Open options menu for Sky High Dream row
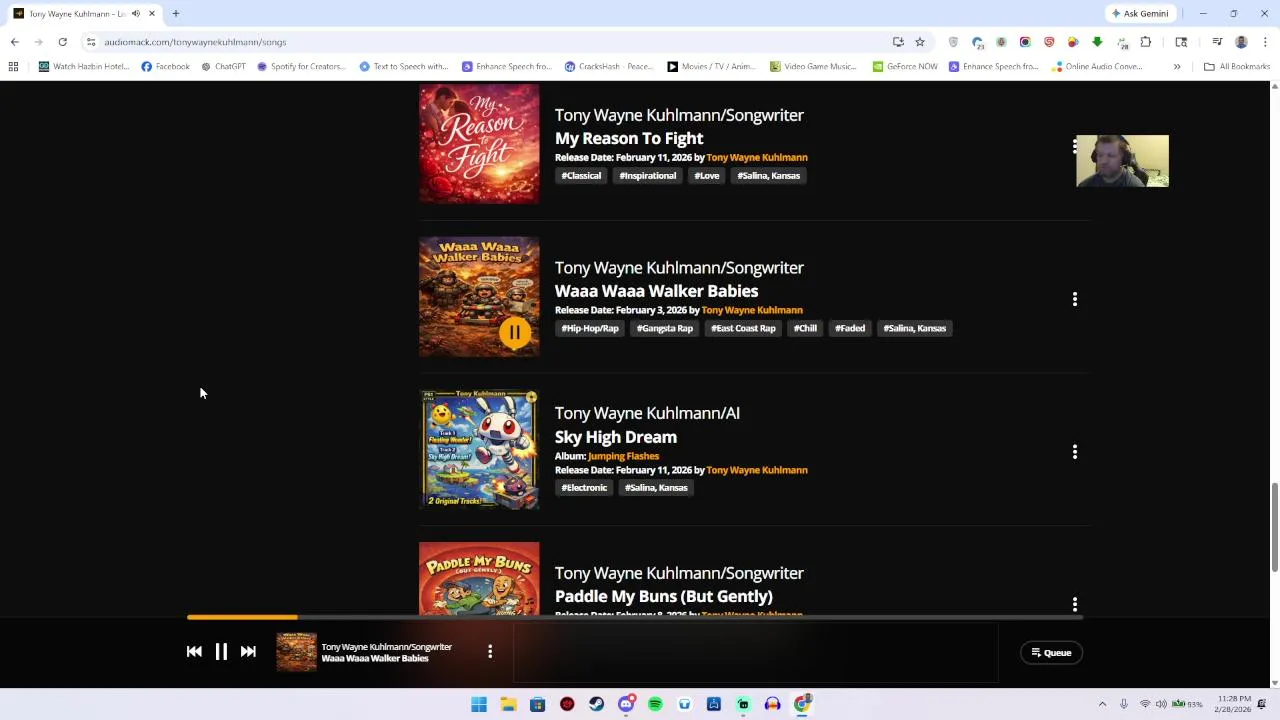 point(1075,452)
